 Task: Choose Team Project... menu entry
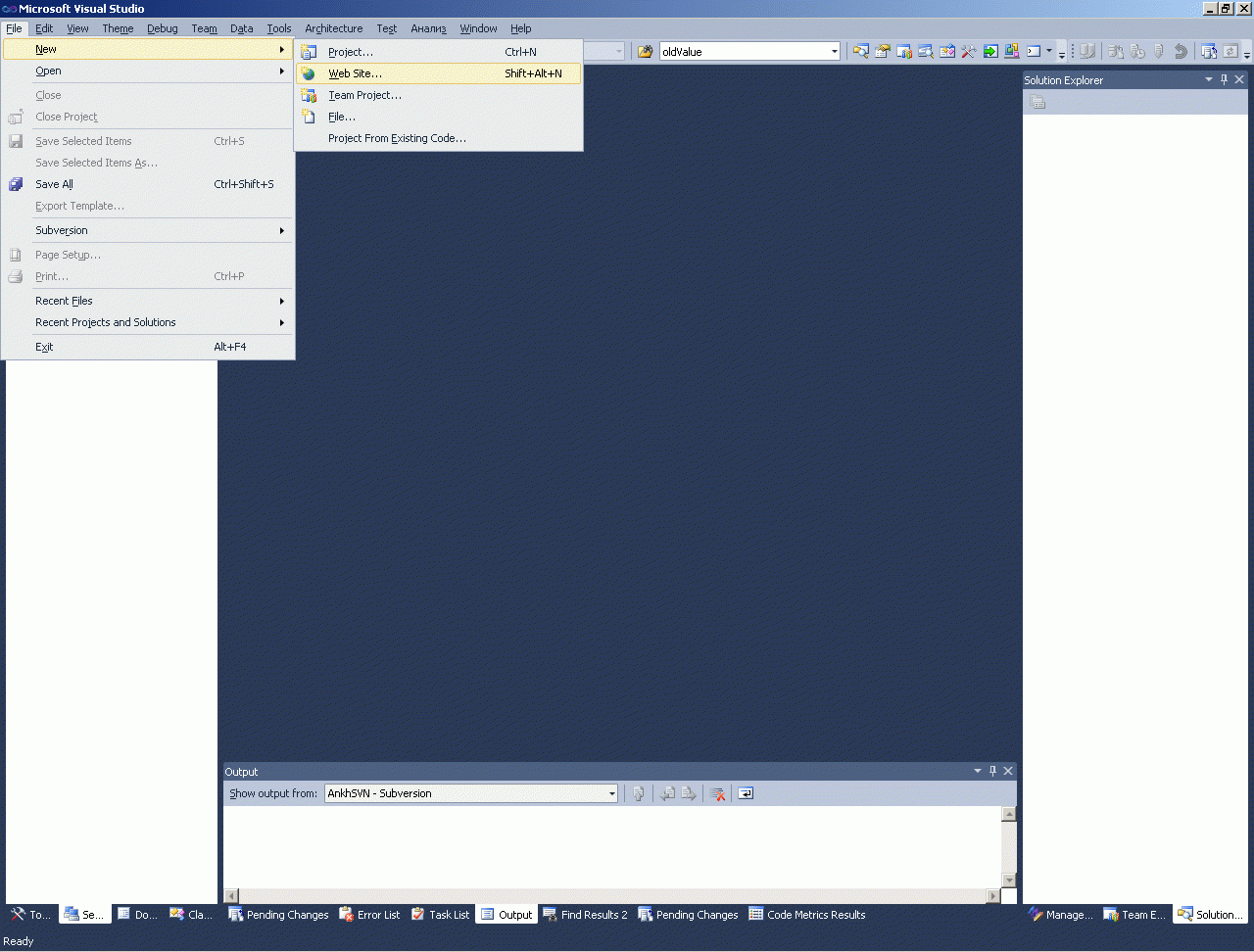point(439,95)
